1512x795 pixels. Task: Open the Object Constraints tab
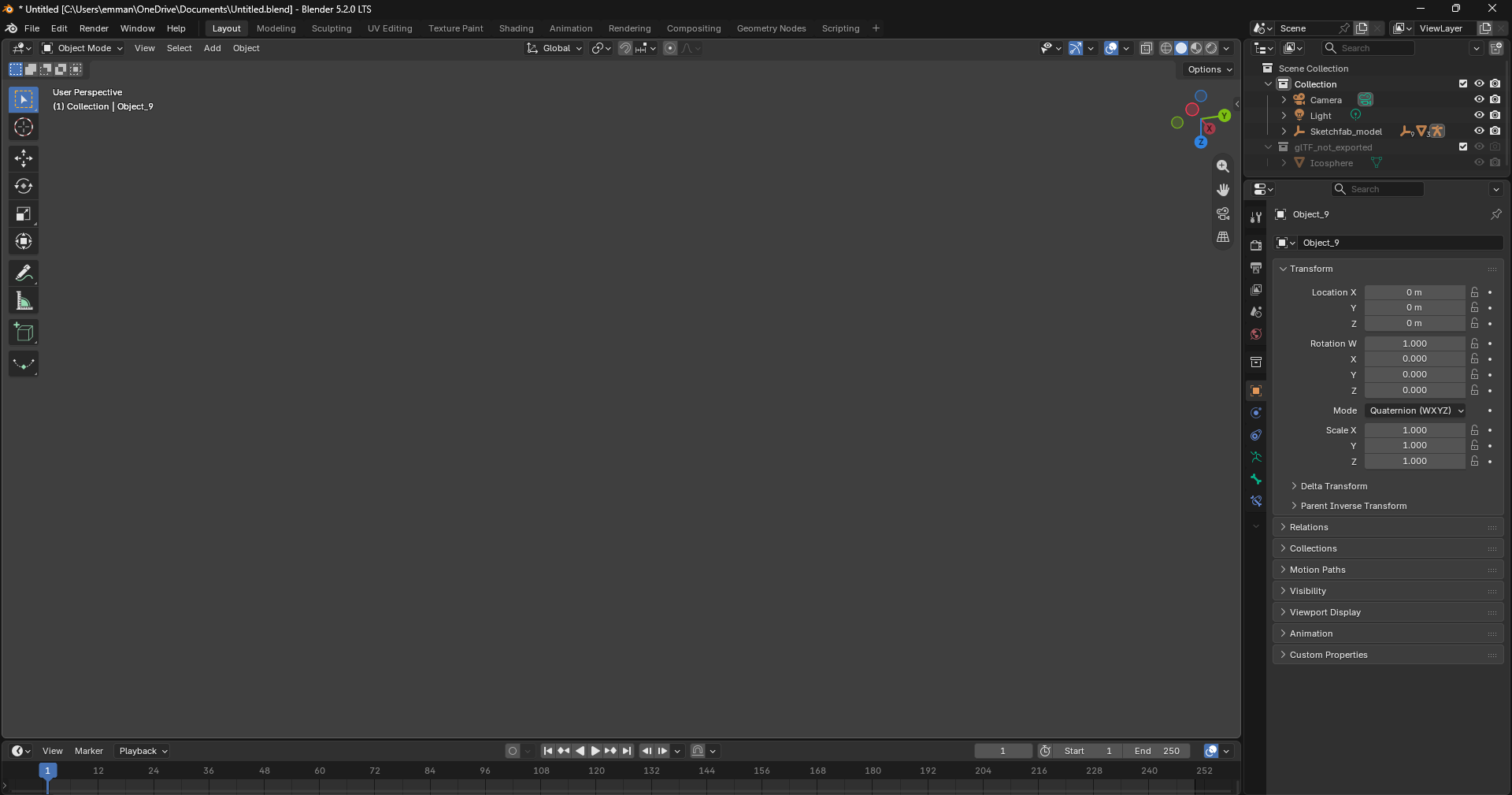point(1256,435)
